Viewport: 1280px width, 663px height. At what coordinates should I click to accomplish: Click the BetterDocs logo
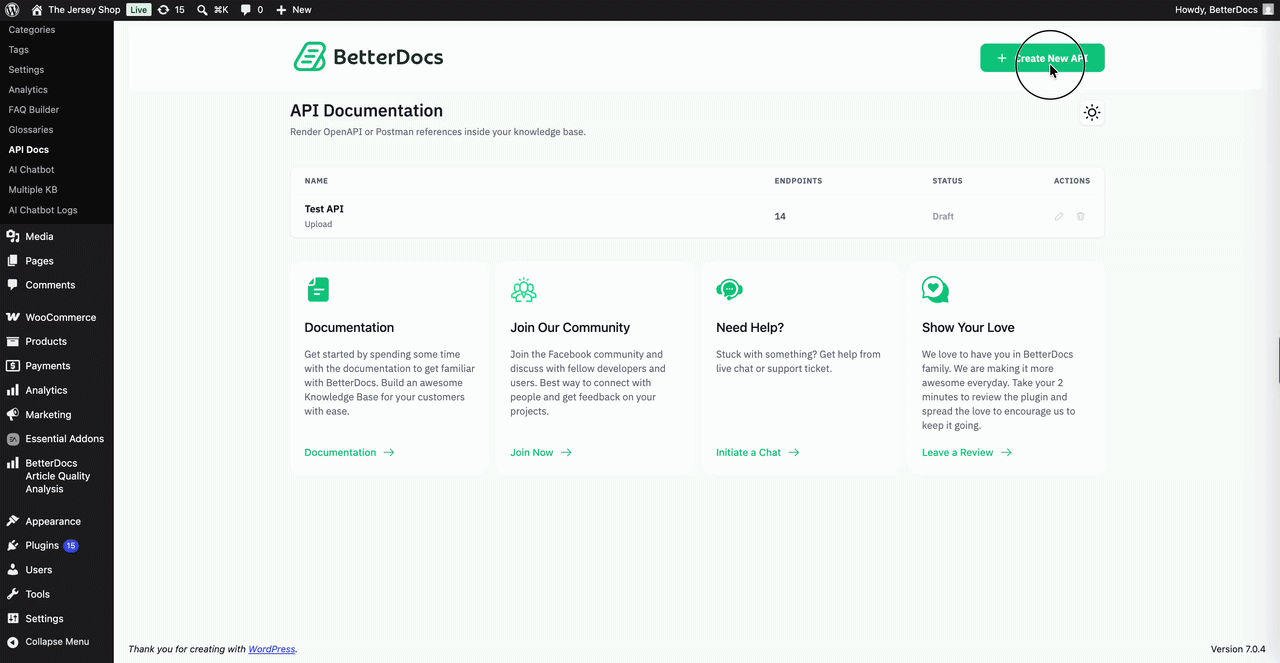368,57
